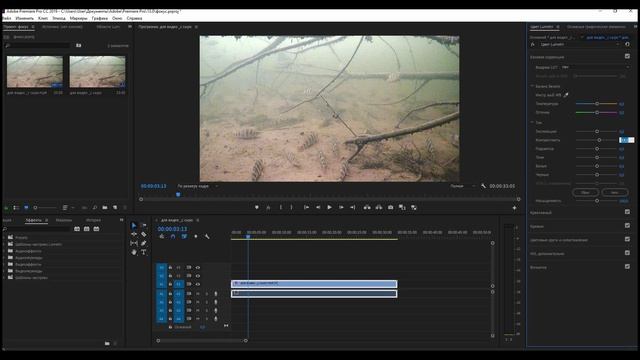Click Mark Out button in Program monitor
Image resolution: width=640 pixels, height=360 pixels.
click(x=291, y=207)
